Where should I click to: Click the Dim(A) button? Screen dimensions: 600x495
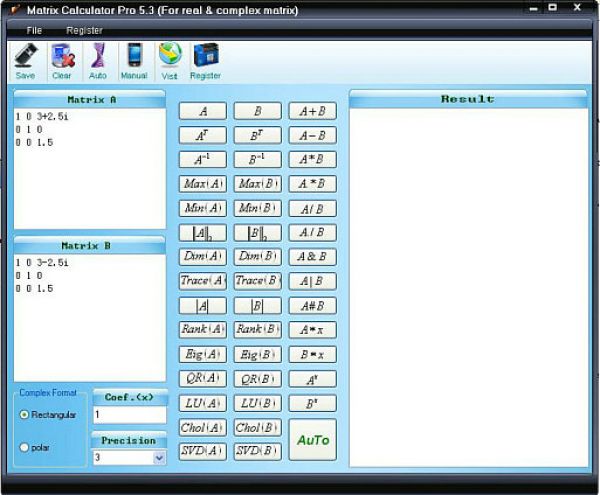(x=203, y=256)
